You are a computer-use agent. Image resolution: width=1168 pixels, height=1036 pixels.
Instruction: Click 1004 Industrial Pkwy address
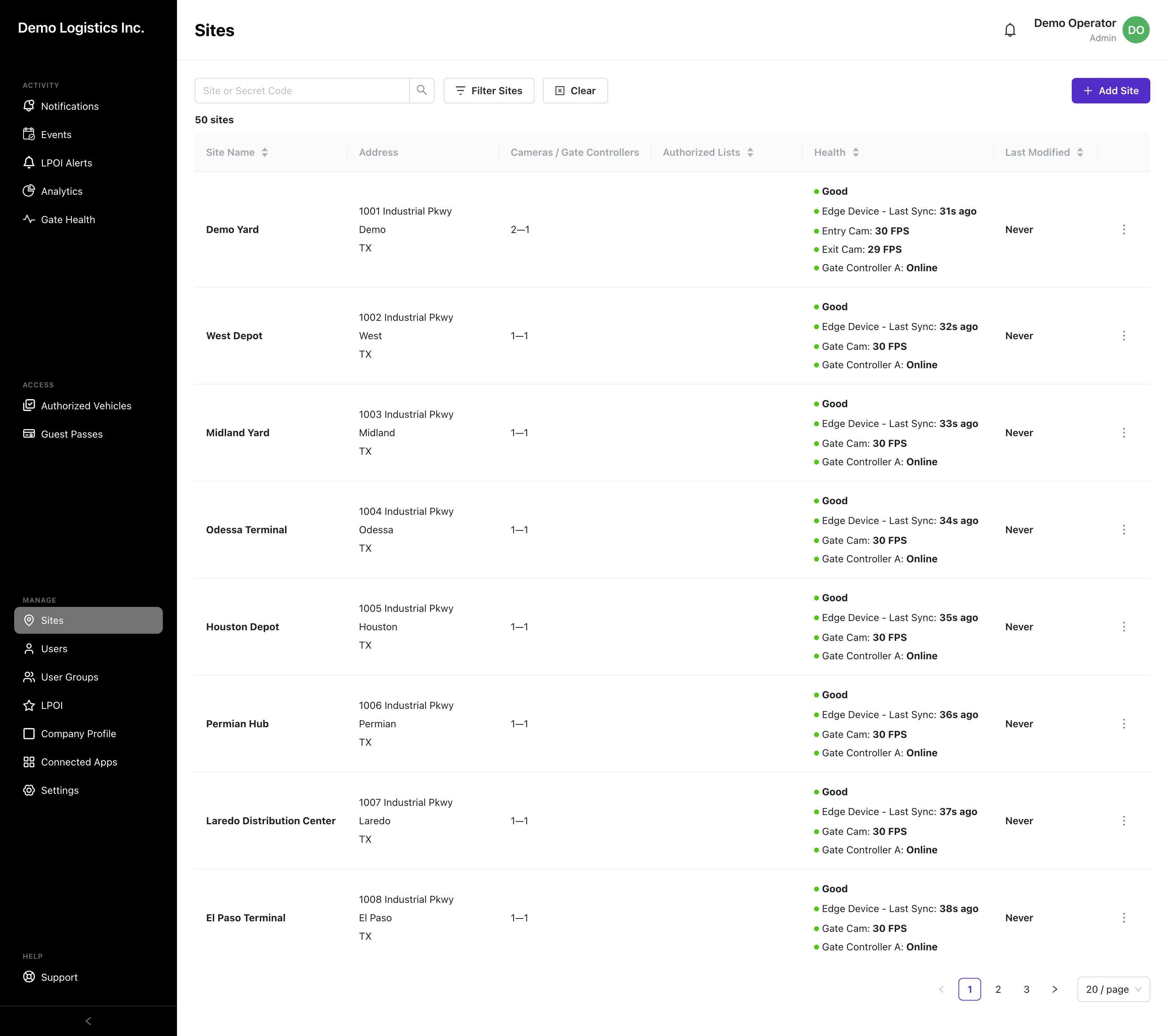pos(406,511)
